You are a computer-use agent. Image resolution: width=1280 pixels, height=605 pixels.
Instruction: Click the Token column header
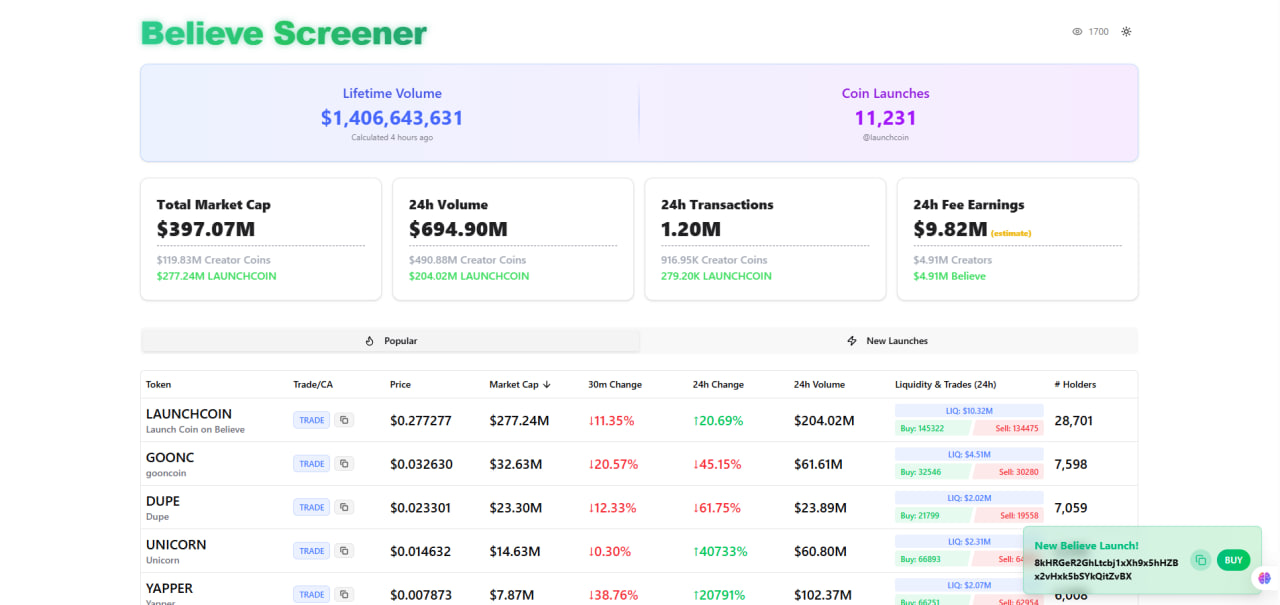(x=158, y=385)
